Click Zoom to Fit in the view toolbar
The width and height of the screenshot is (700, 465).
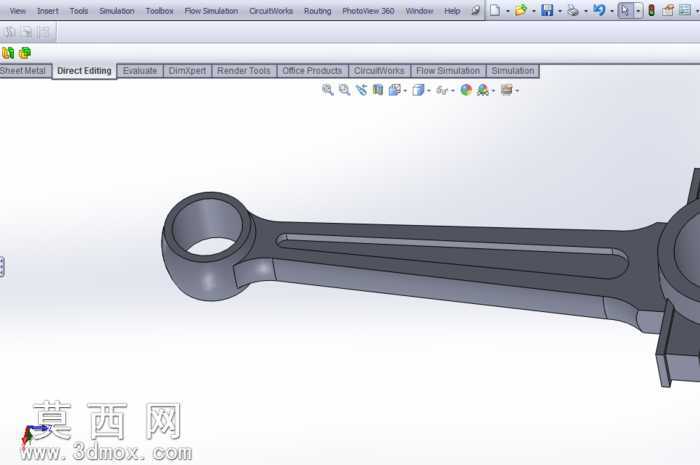click(x=327, y=90)
